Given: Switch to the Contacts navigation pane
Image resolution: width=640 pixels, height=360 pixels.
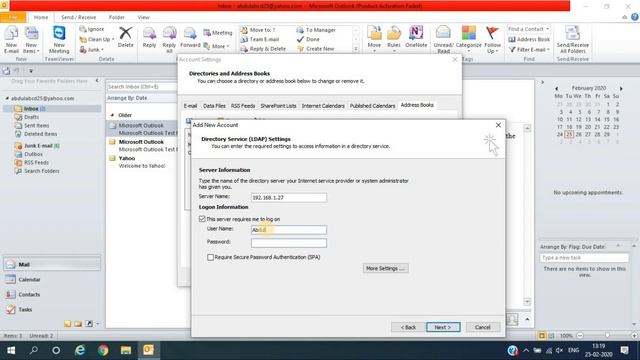Looking at the screenshot, I should tap(52, 294).
